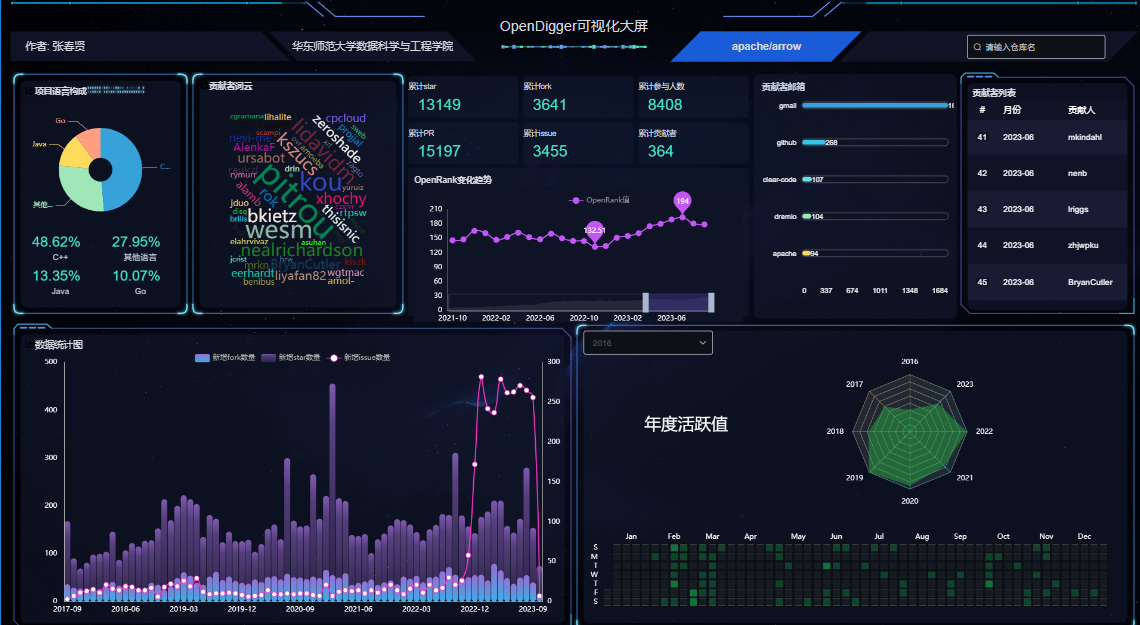Click the 48.62% C++ percentage value
Screen dimensions: 1140x625
tap(56, 242)
